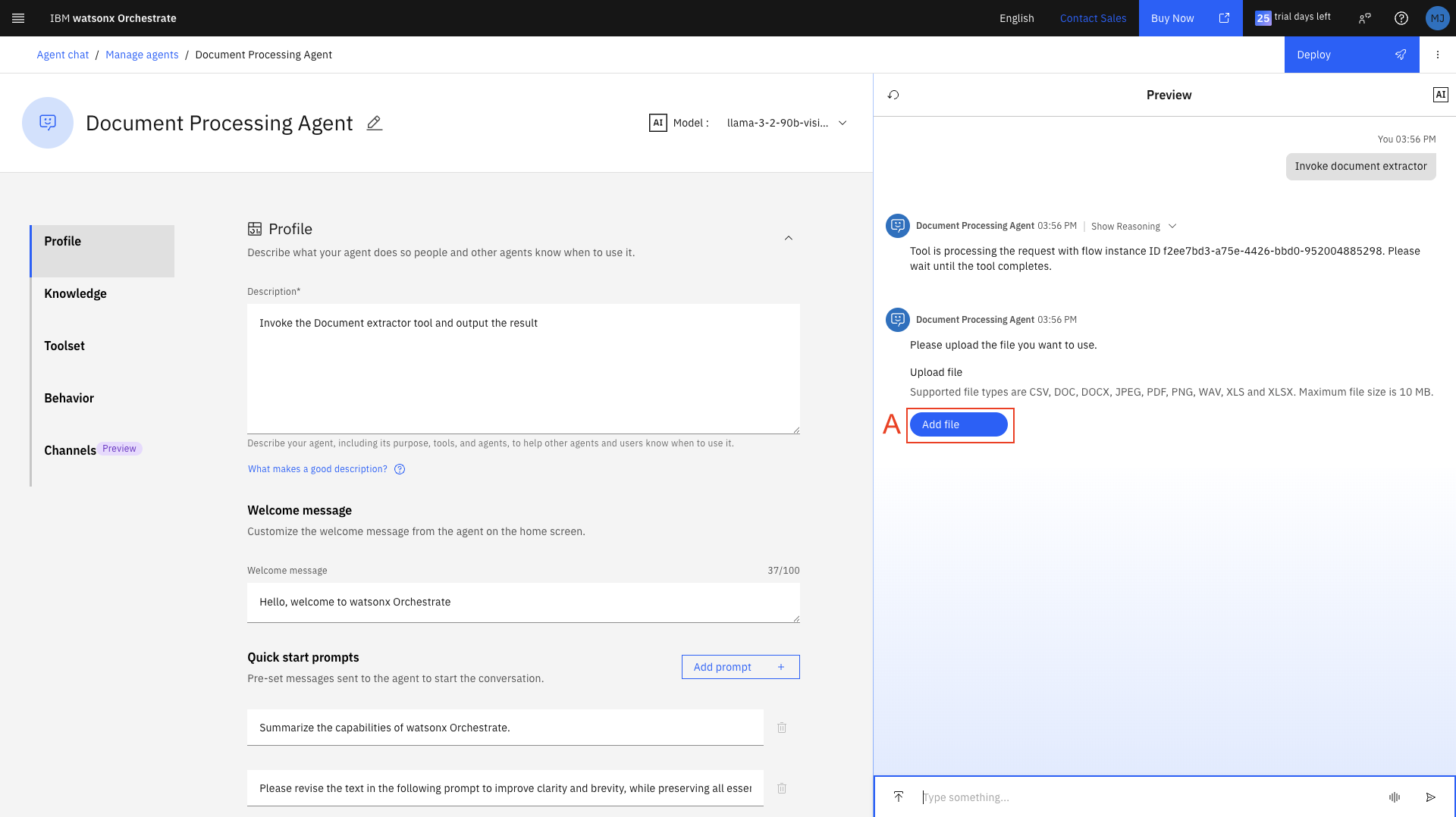Open the Behavior section

(69, 398)
